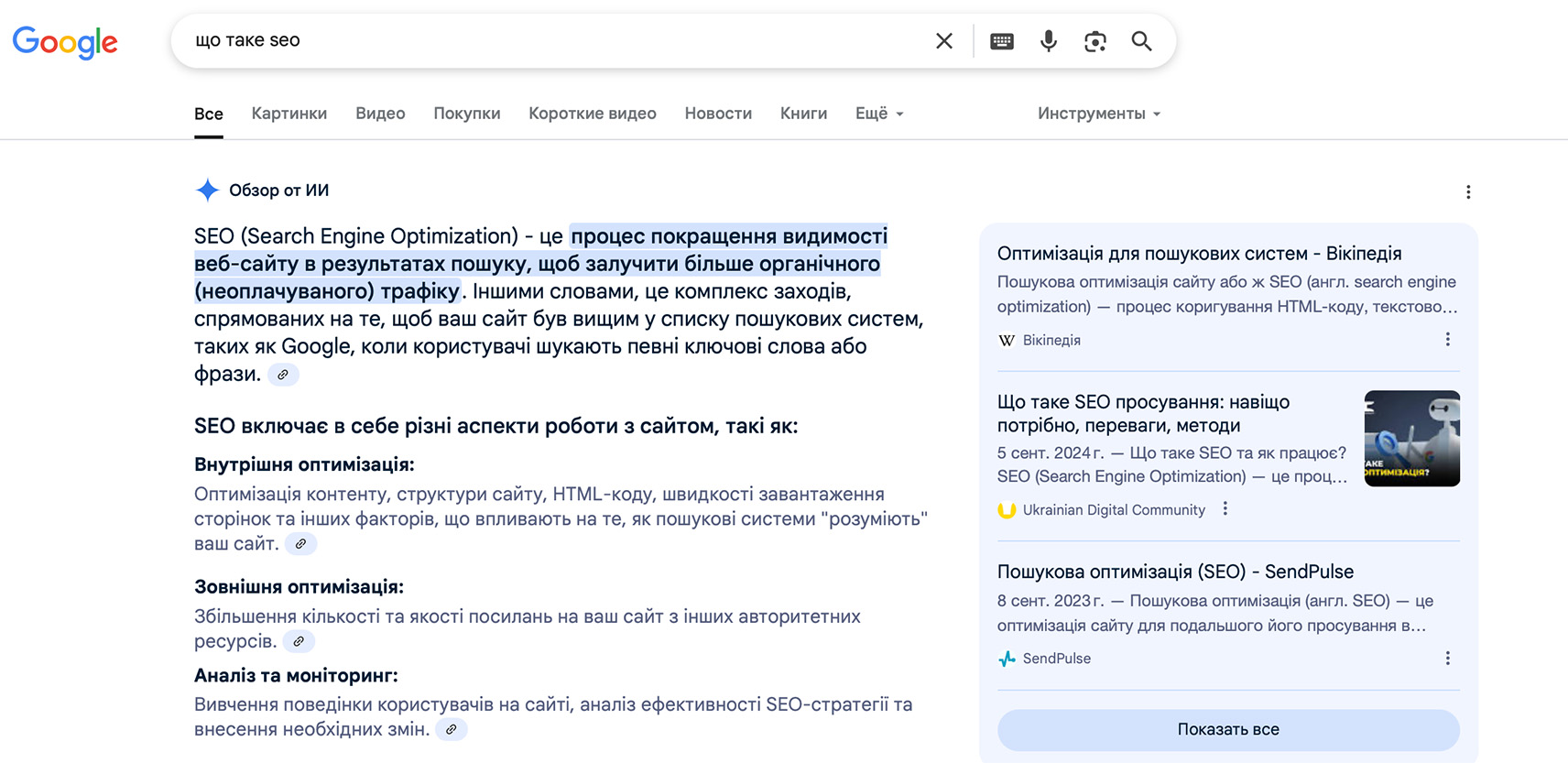Go to the 'Новости' tab
1568x763 pixels.
(718, 114)
